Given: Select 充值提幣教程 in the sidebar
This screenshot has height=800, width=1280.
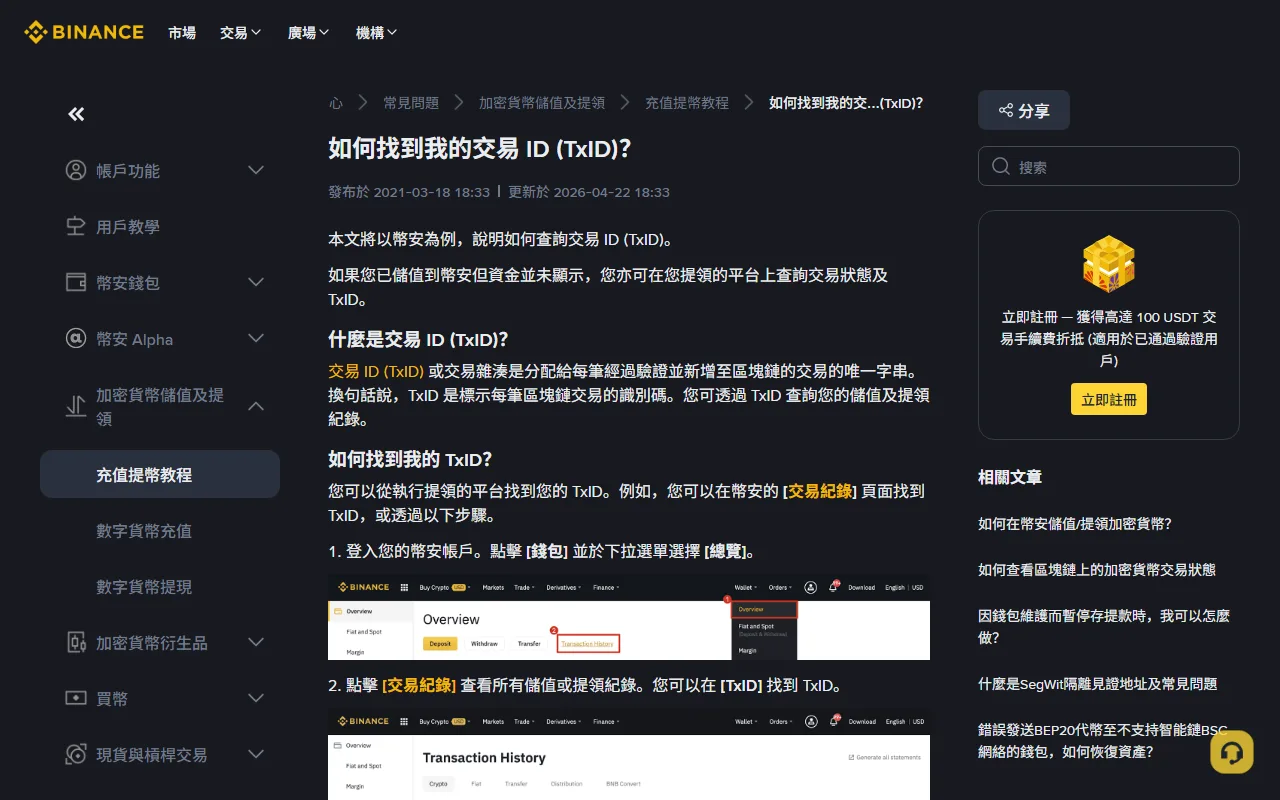Looking at the screenshot, I should pos(160,474).
